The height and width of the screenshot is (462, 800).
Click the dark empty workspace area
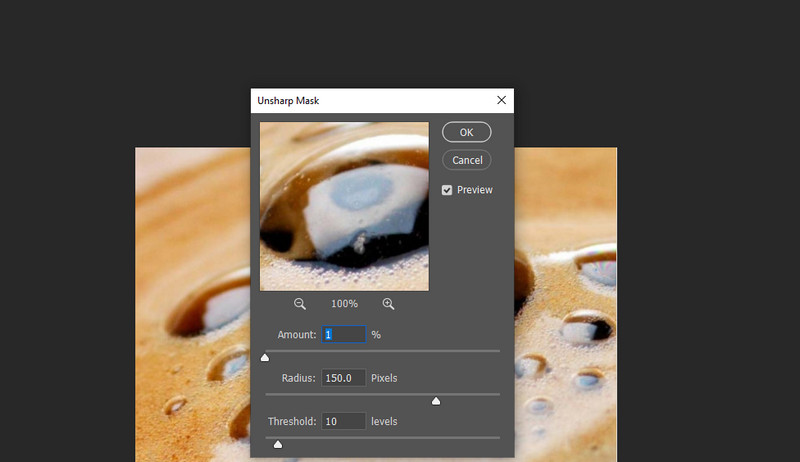[680, 70]
